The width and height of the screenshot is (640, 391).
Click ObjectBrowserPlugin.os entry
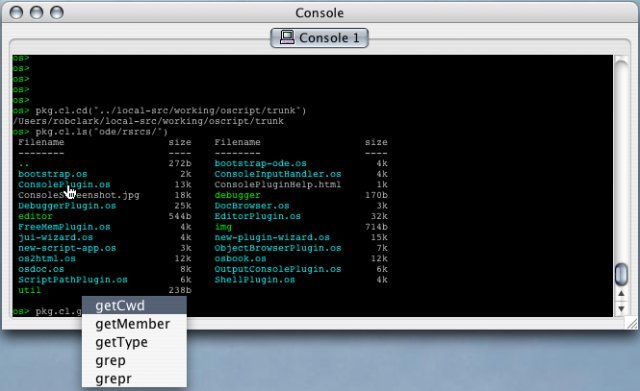click(278, 248)
